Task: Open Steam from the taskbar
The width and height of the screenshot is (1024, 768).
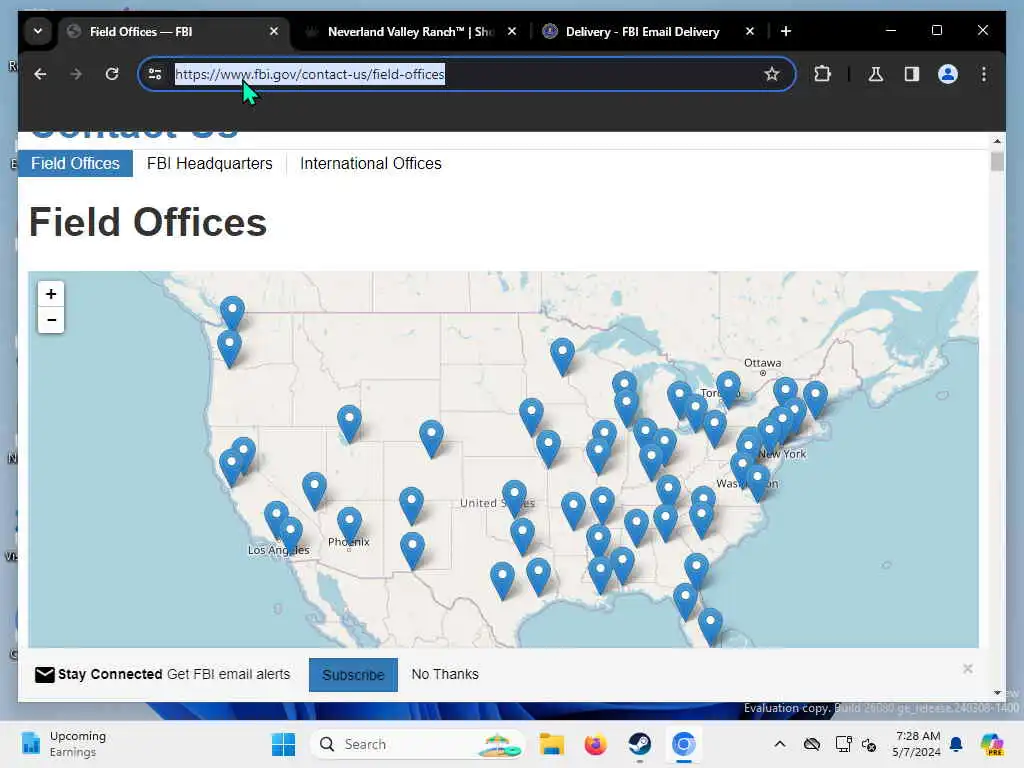Action: pos(639,744)
